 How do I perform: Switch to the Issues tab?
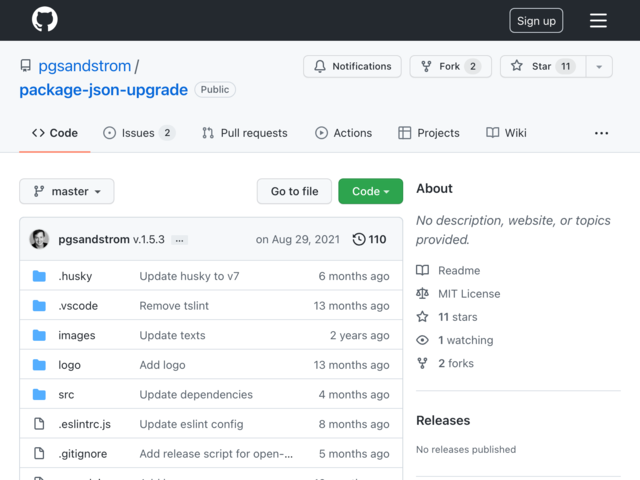coord(139,133)
